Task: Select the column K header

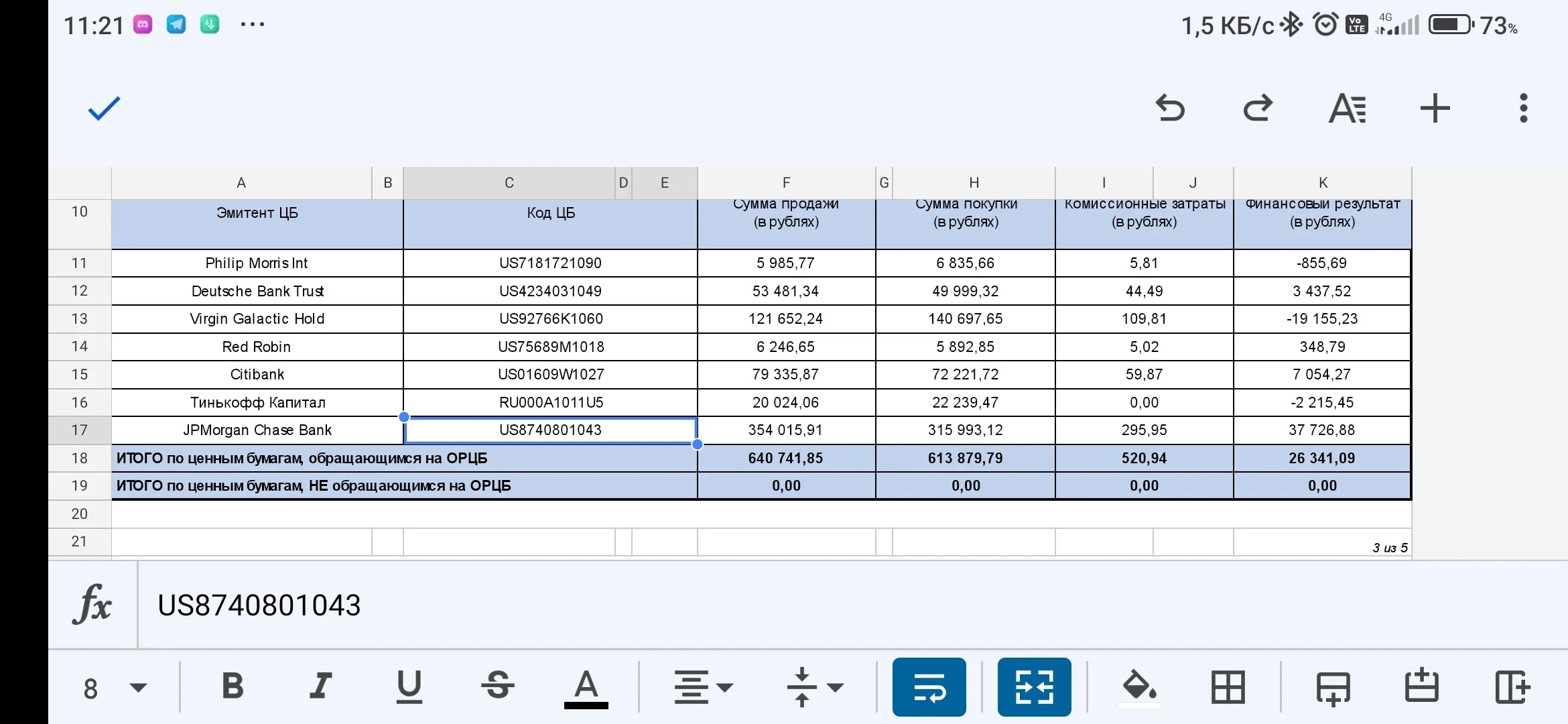Action: (1323, 182)
